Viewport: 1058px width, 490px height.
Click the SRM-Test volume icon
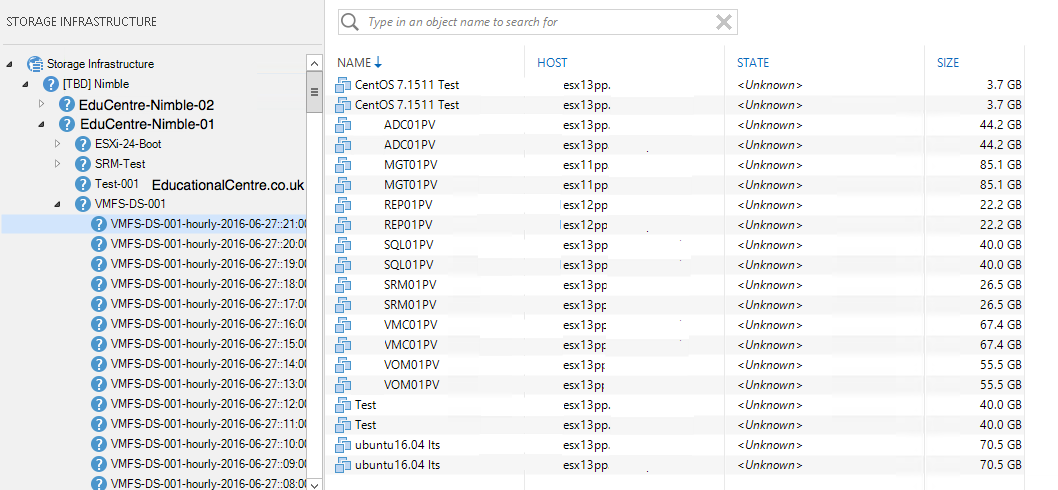[x=83, y=164]
